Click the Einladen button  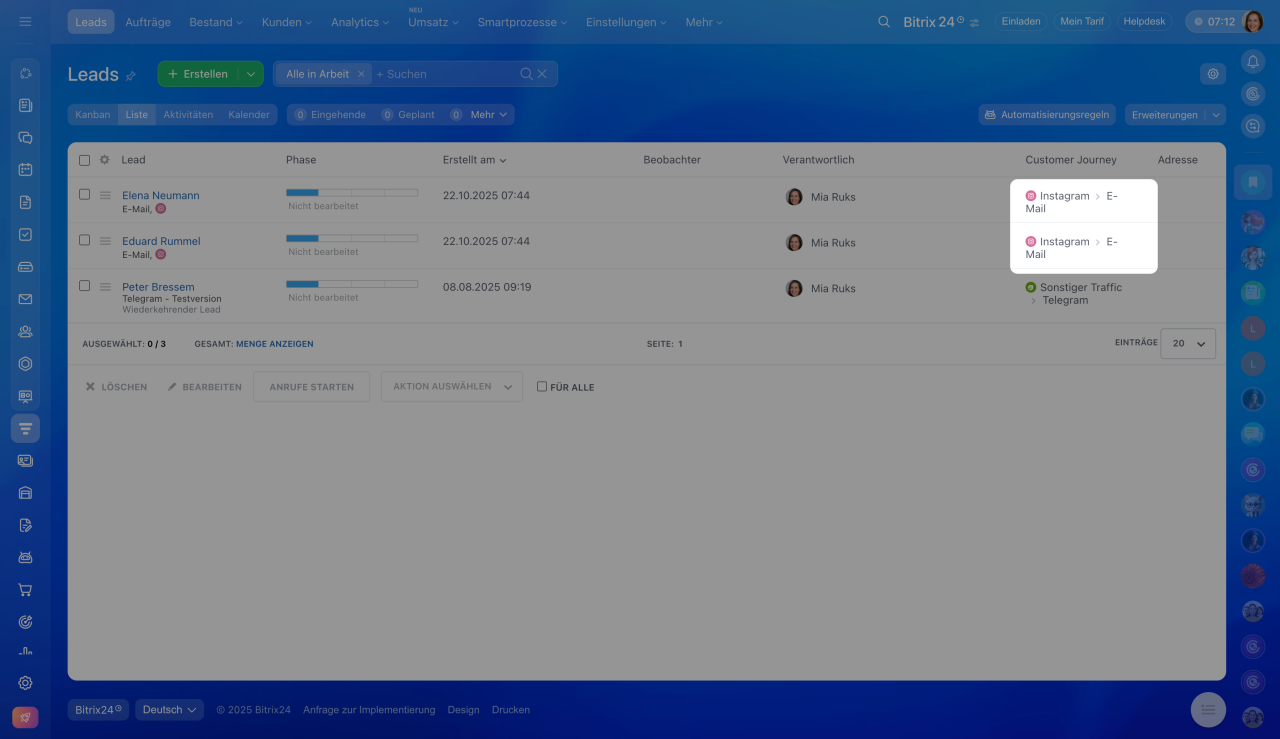(x=1021, y=21)
